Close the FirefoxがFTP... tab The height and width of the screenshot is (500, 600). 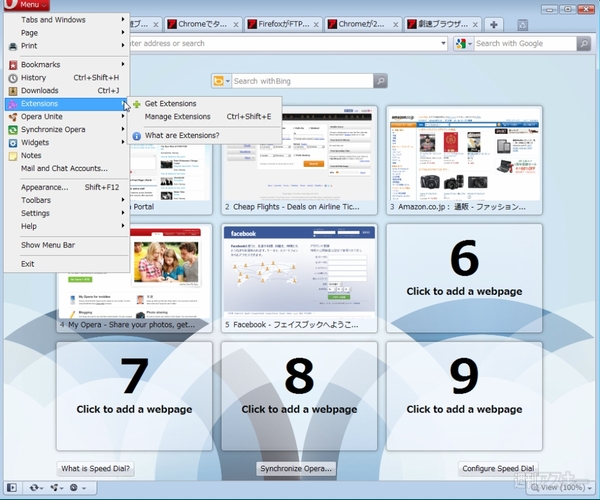click(316, 24)
